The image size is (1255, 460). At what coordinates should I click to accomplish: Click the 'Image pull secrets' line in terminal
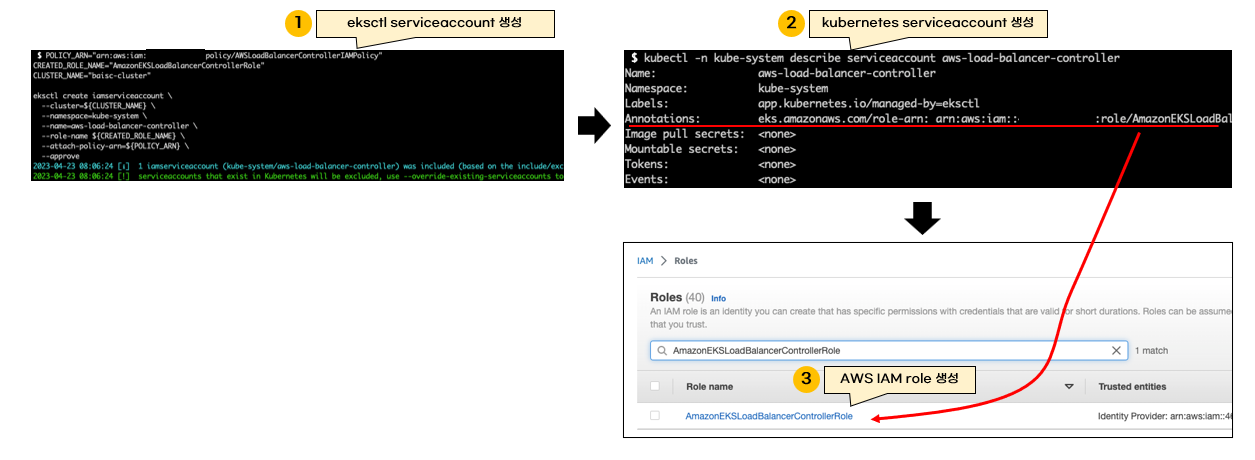point(710,134)
